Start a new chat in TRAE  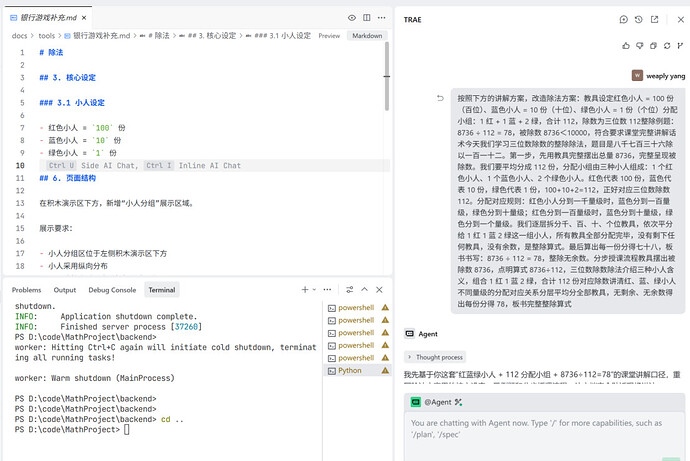624,19
